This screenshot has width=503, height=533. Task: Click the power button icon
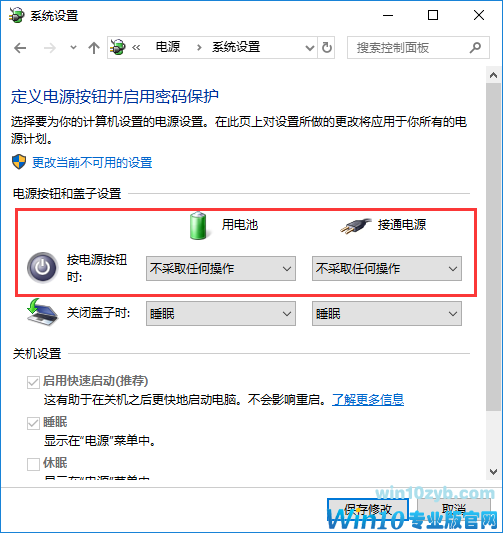[x=42, y=268]
